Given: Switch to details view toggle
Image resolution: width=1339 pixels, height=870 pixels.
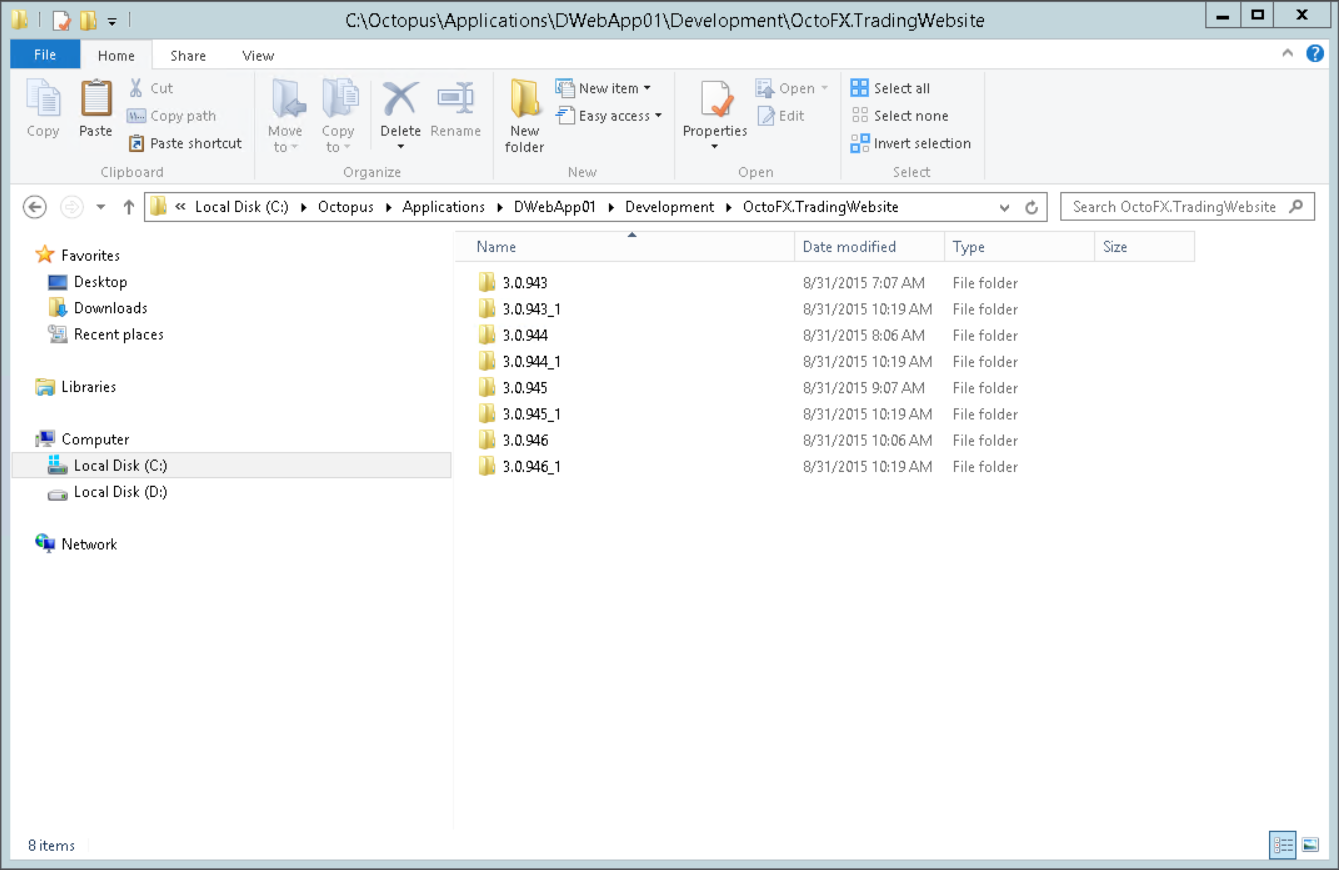Looking at the screenshot, I should click(1283, 845).
